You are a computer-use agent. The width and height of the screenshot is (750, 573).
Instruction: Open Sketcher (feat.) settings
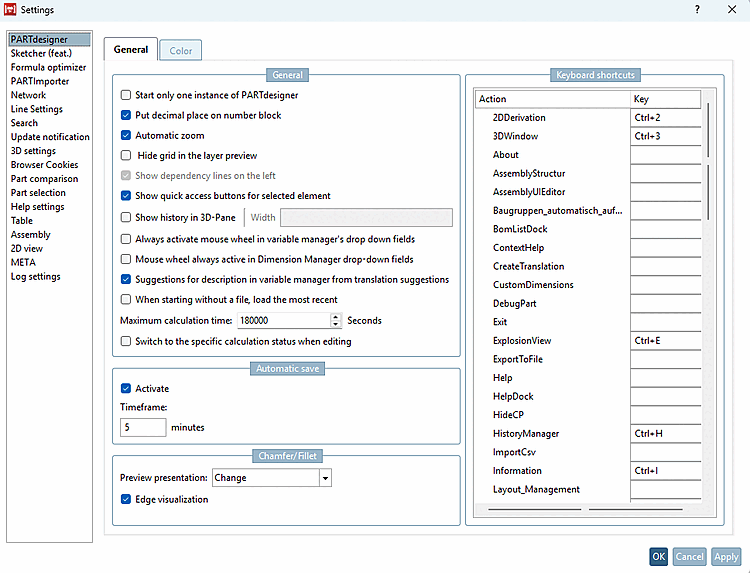pyautogui.click(x=41, y=53)
